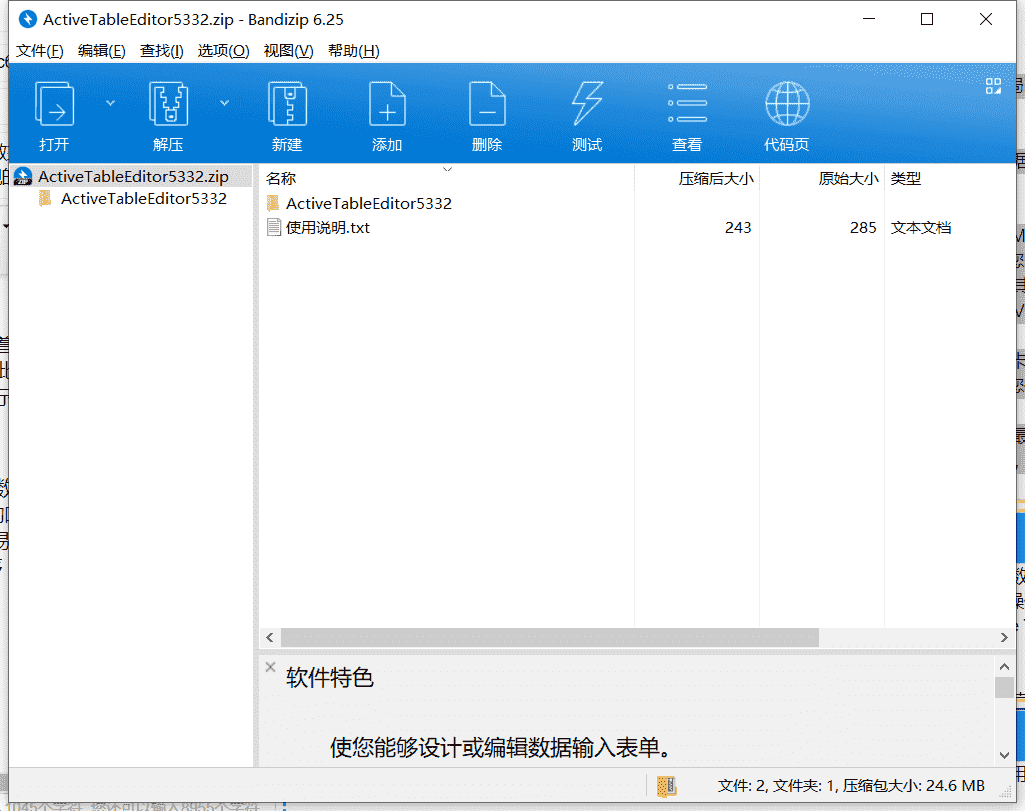
Task: Click the New archive (新建) icon
Action: (287, 104)
